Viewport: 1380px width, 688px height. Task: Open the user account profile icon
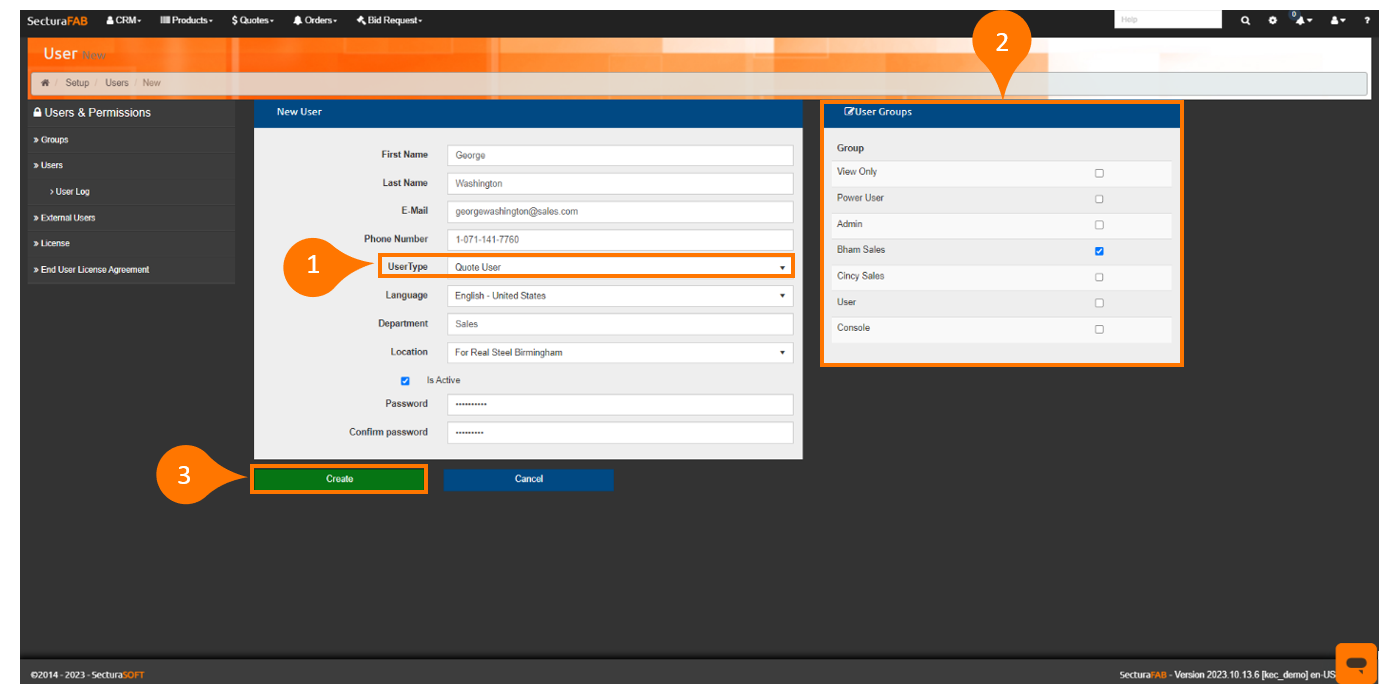pyautogui.click(x=1337, y=20)
